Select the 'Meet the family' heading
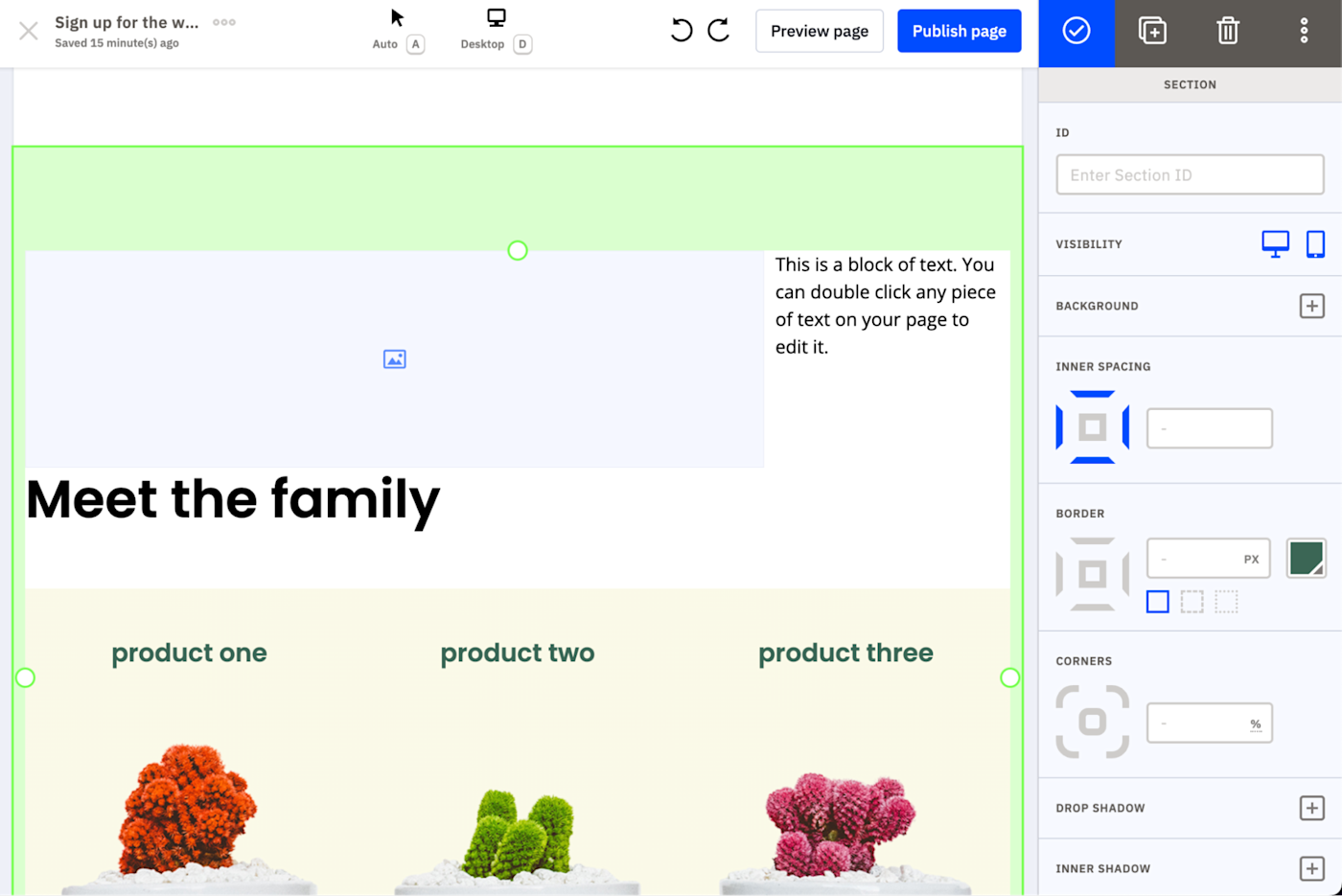Viewport: 1342px width, 896px height. pos(233,500)
